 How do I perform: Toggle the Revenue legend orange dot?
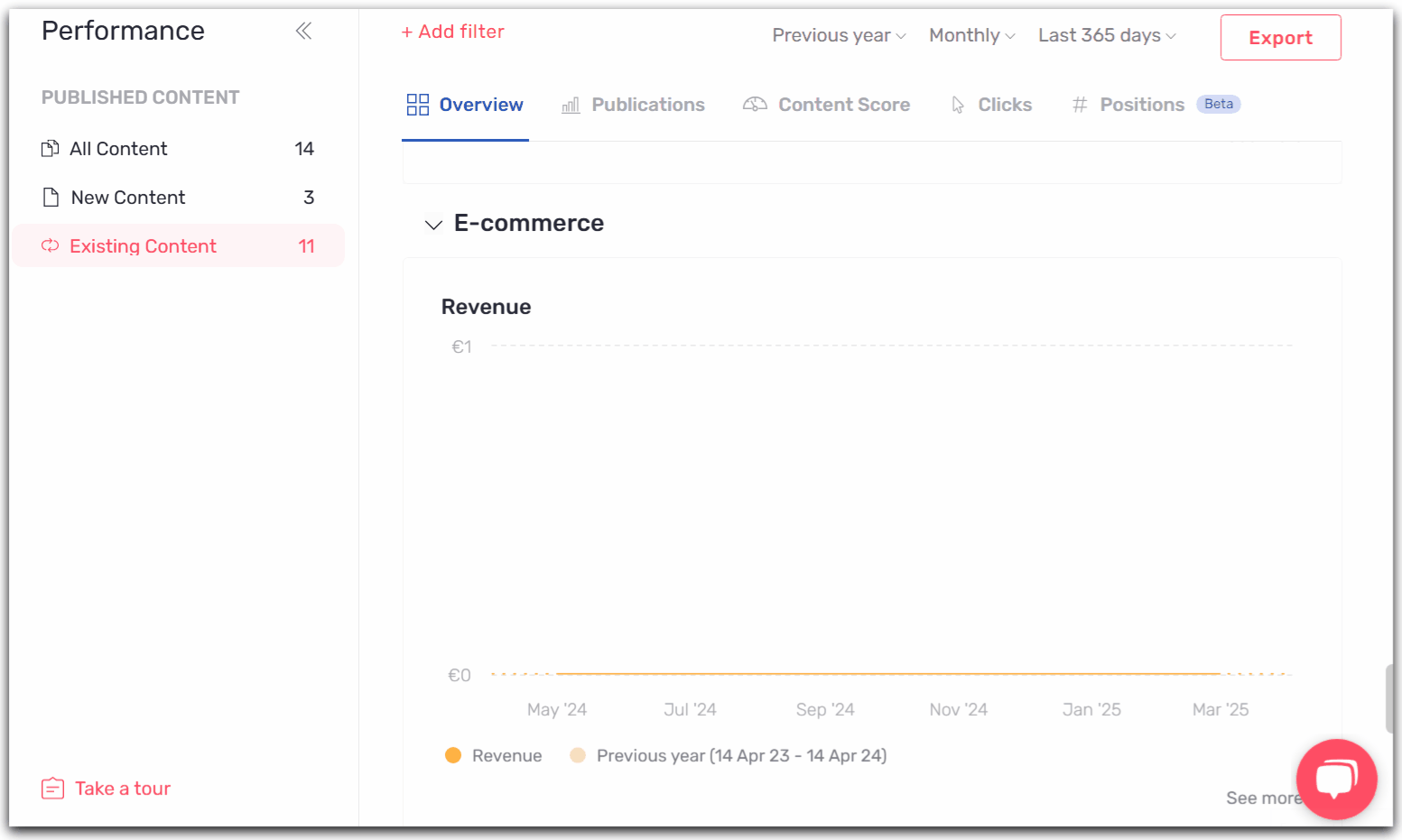[453, 755]
